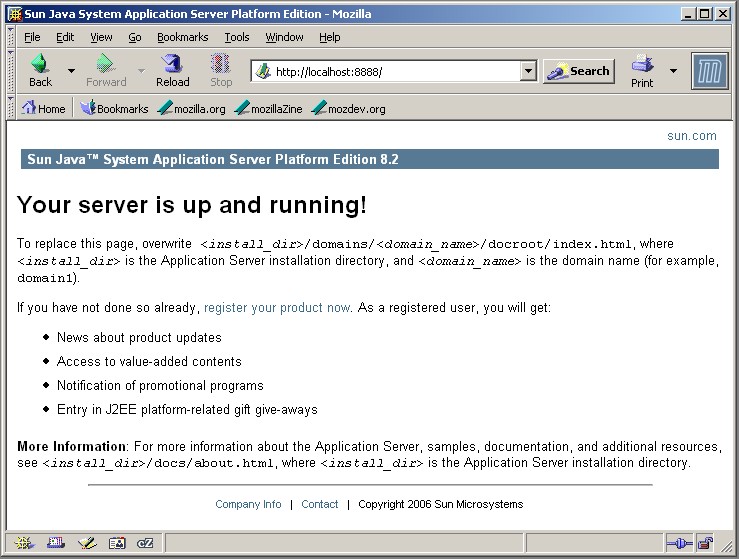
Task: Click the Print toolbar icon
Action: (642, 71)
